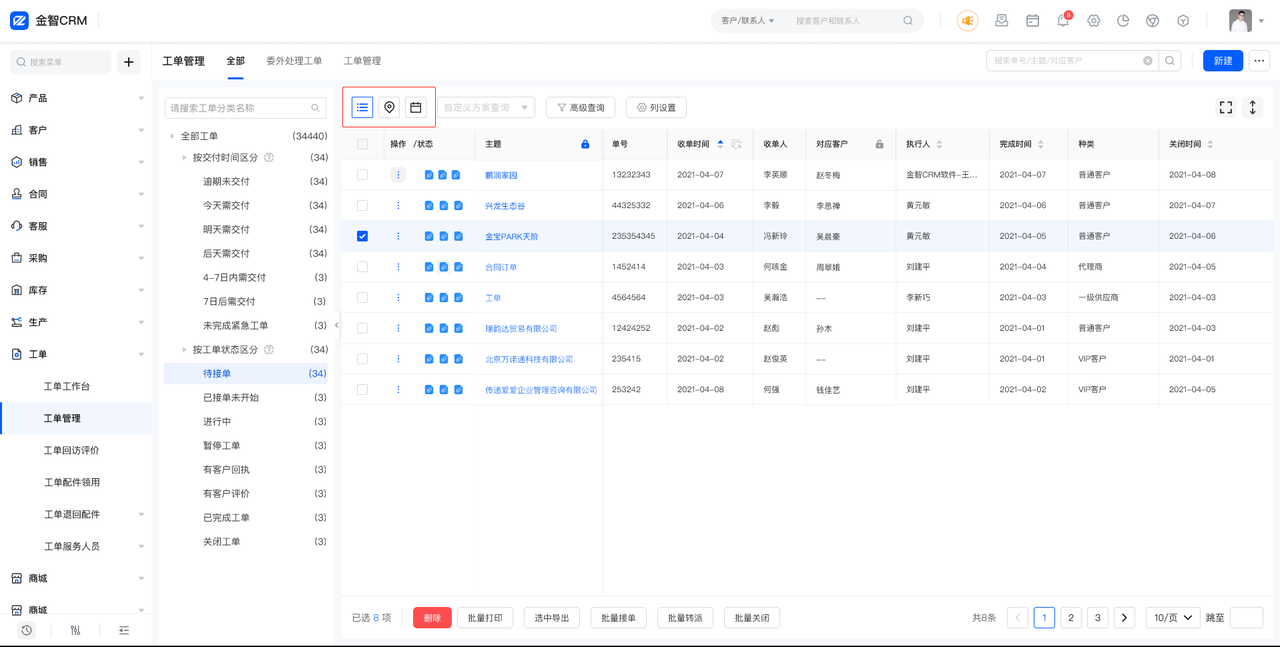This screenshot has width=1280, height=647.
Task: Open the 自定义方案查询 dropdown
Action: [x=487, y=107]
